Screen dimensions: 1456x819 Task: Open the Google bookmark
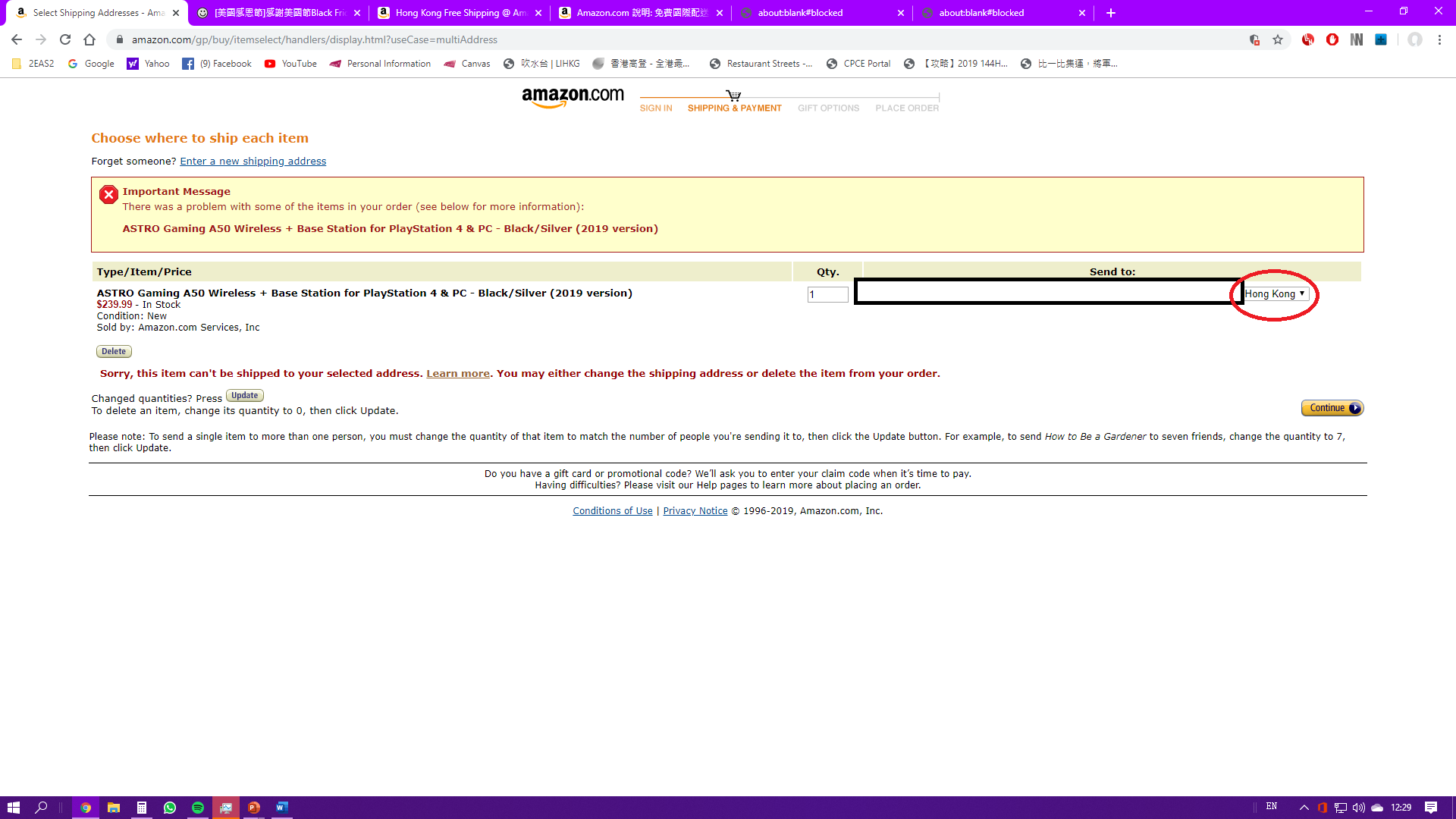pyautogui.click(x=91, y=64)
